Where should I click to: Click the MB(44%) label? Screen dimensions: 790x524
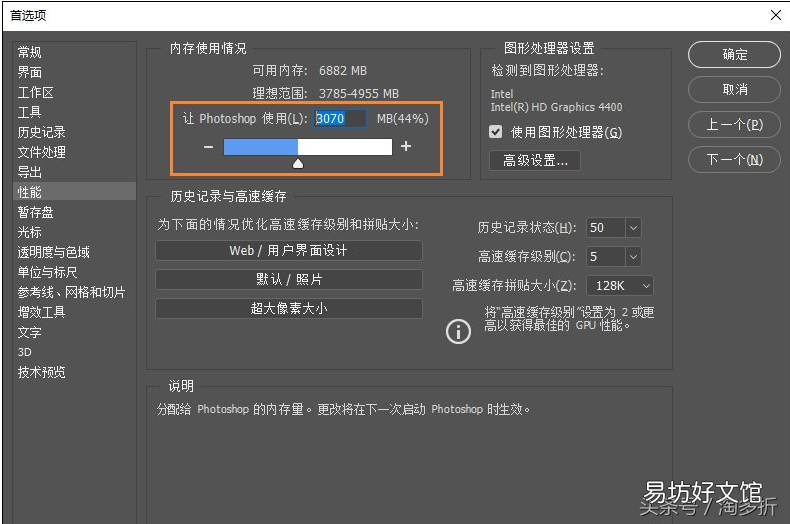pos(403,119)
